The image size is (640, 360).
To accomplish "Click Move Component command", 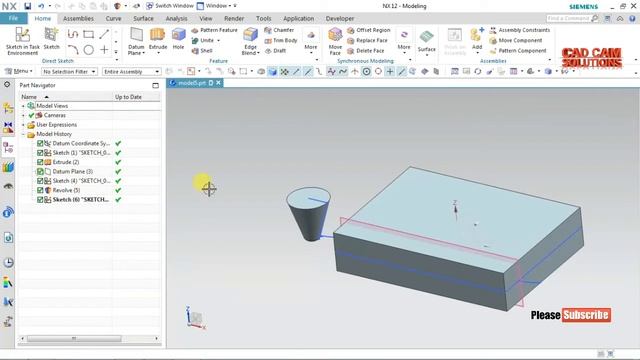I will tap(516, 40).
